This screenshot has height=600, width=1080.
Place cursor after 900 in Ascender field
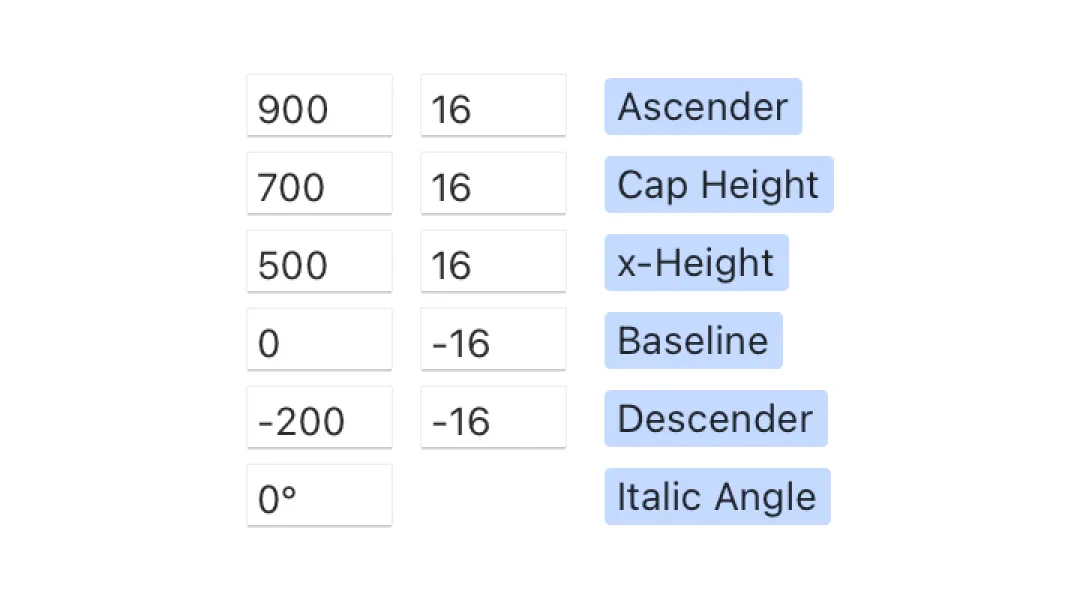pyautogui.click(x=331, y=108)
